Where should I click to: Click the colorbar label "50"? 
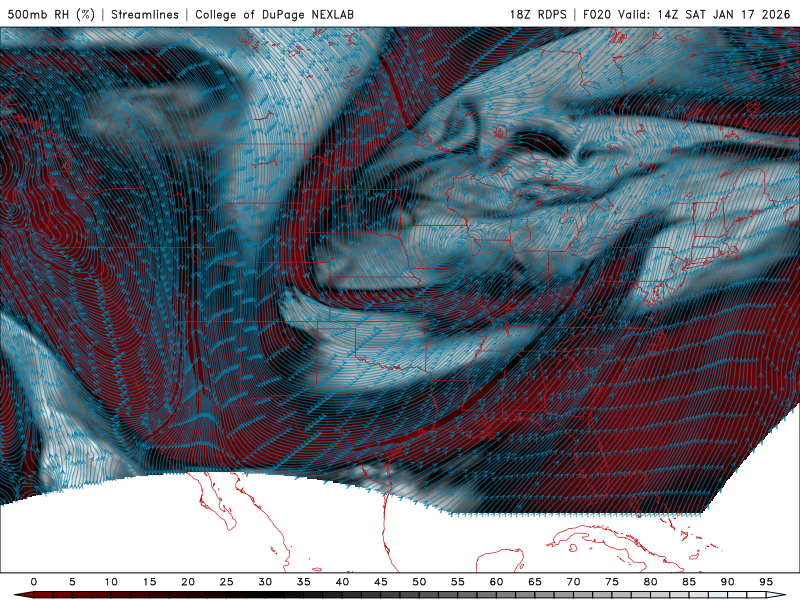pos(419,582)
